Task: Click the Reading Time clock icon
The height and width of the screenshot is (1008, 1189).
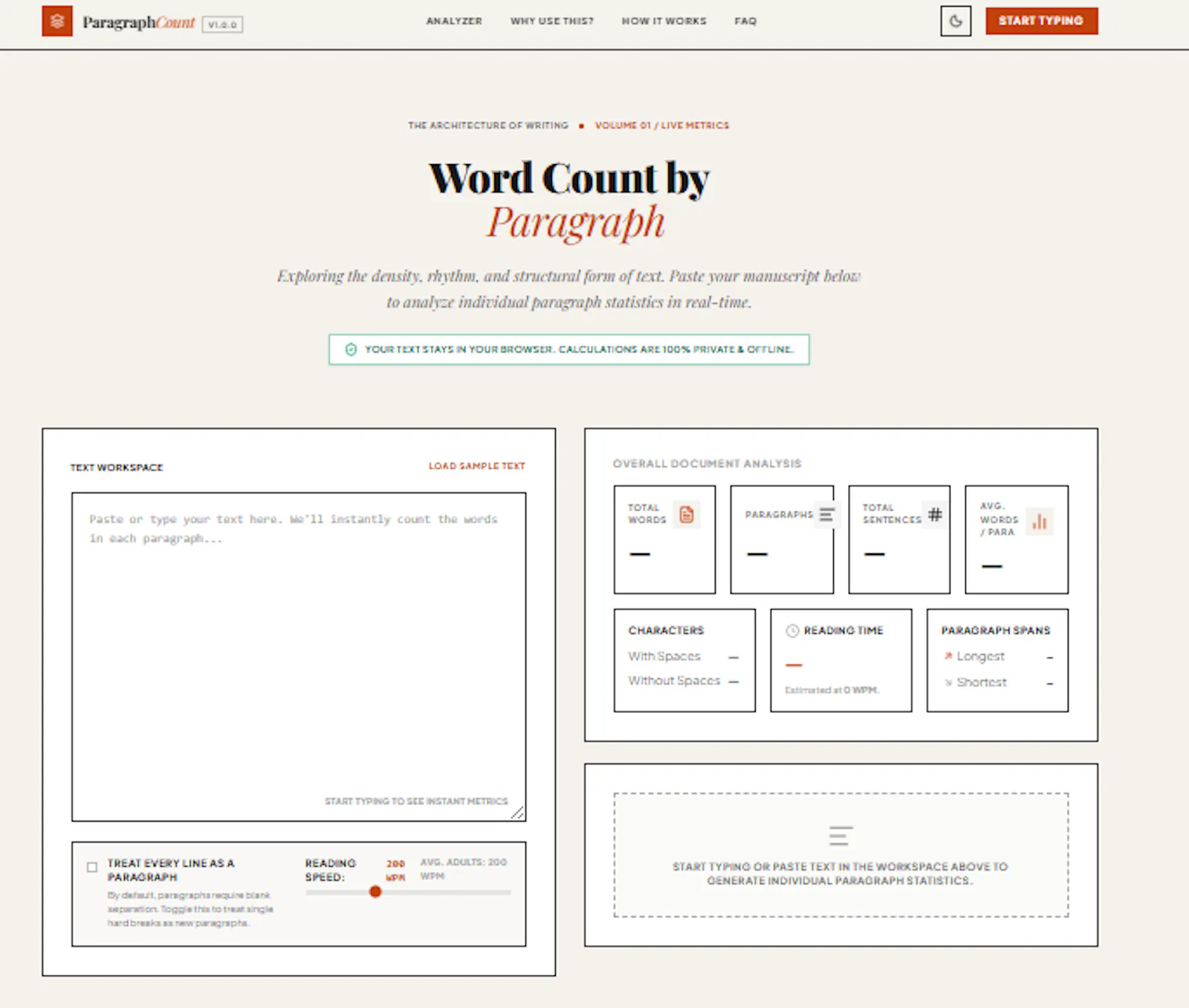Action: (792, 631)
